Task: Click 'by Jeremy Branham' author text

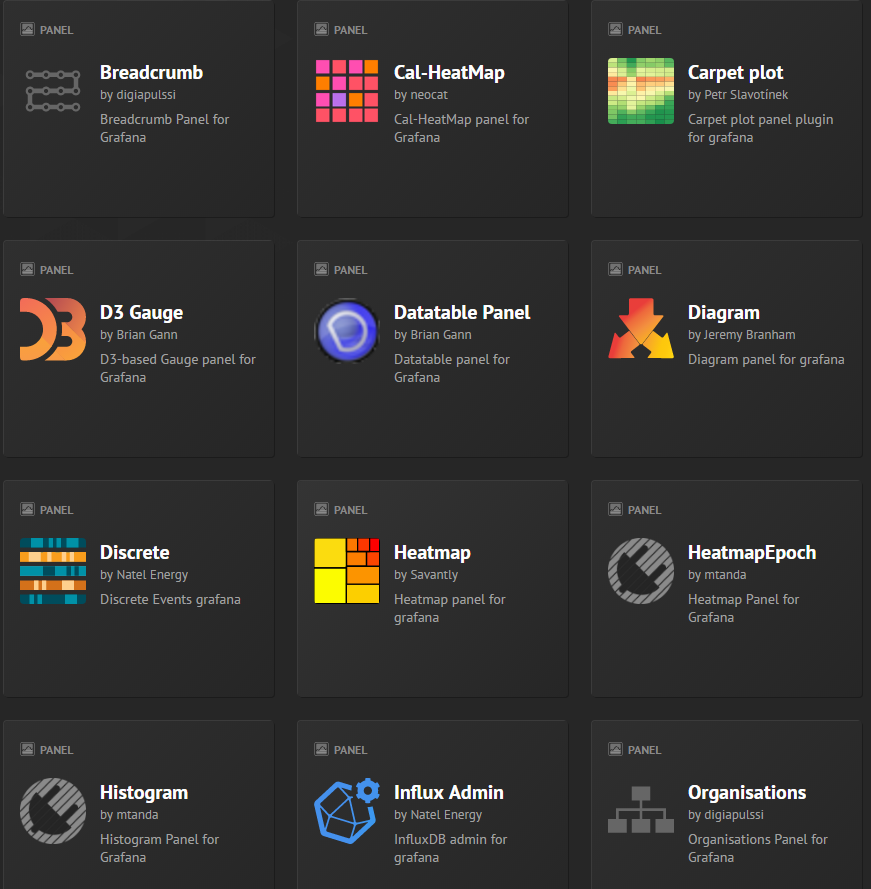Action: click(741, 335)
